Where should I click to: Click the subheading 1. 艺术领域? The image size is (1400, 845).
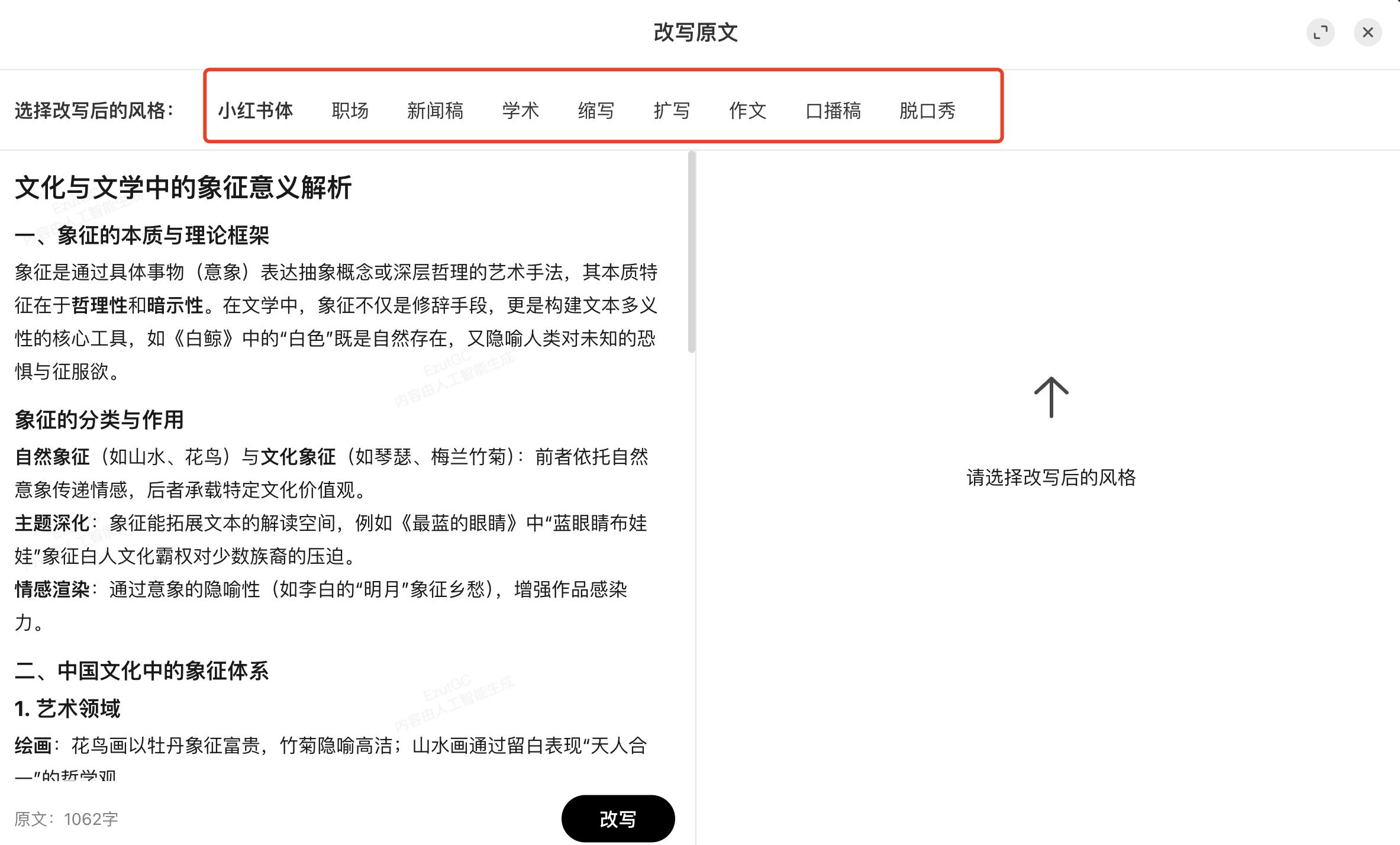pyautogui.click(x=67, y=708)
